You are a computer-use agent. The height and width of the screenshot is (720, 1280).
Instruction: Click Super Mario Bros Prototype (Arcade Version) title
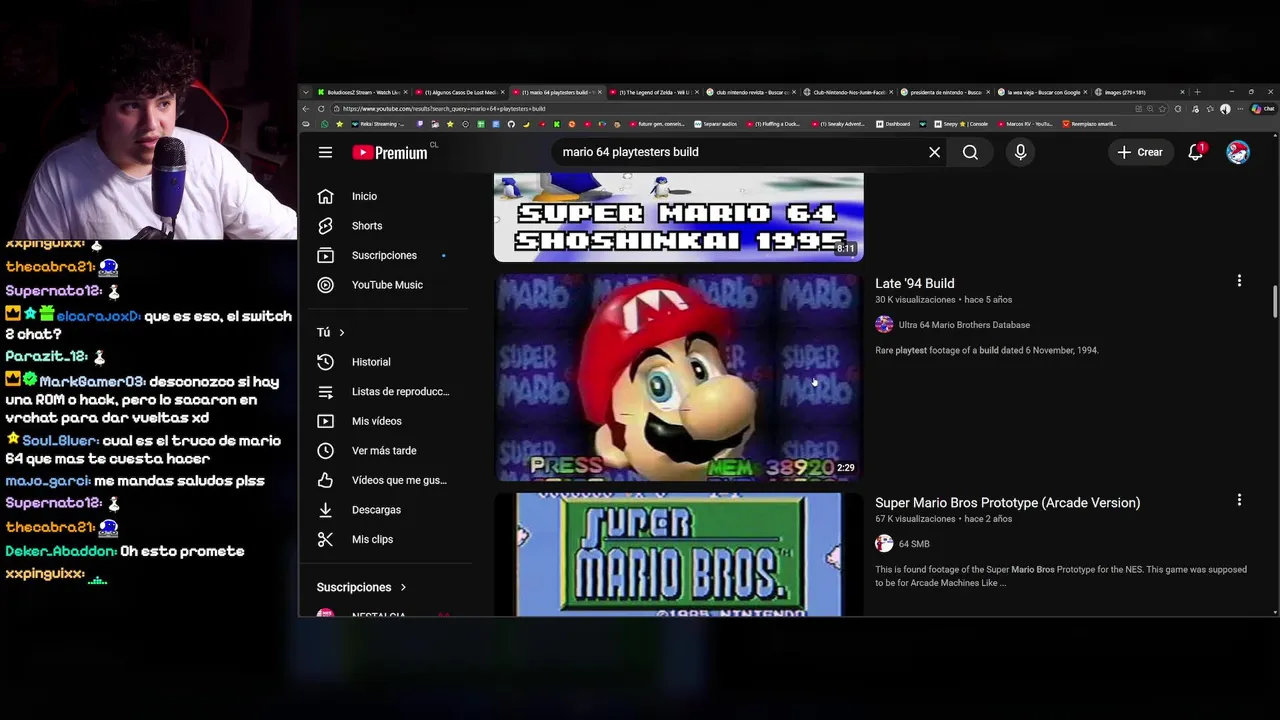click(x=1007, y=503)
